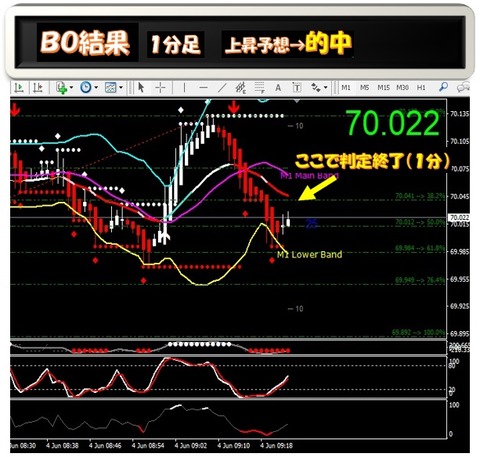Switch chart to M30 timeframe
The width and height of the screenshot is (480, 457).
point(402,88)
